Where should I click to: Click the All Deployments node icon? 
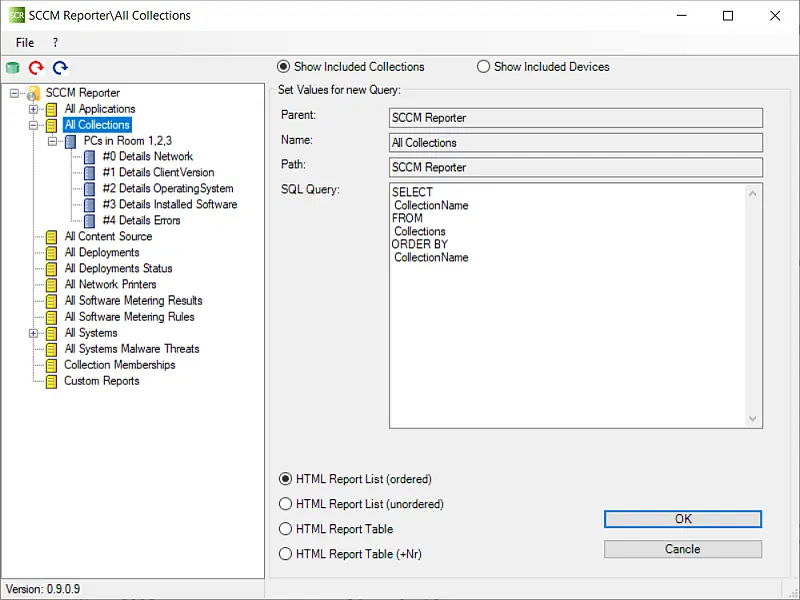52,253
